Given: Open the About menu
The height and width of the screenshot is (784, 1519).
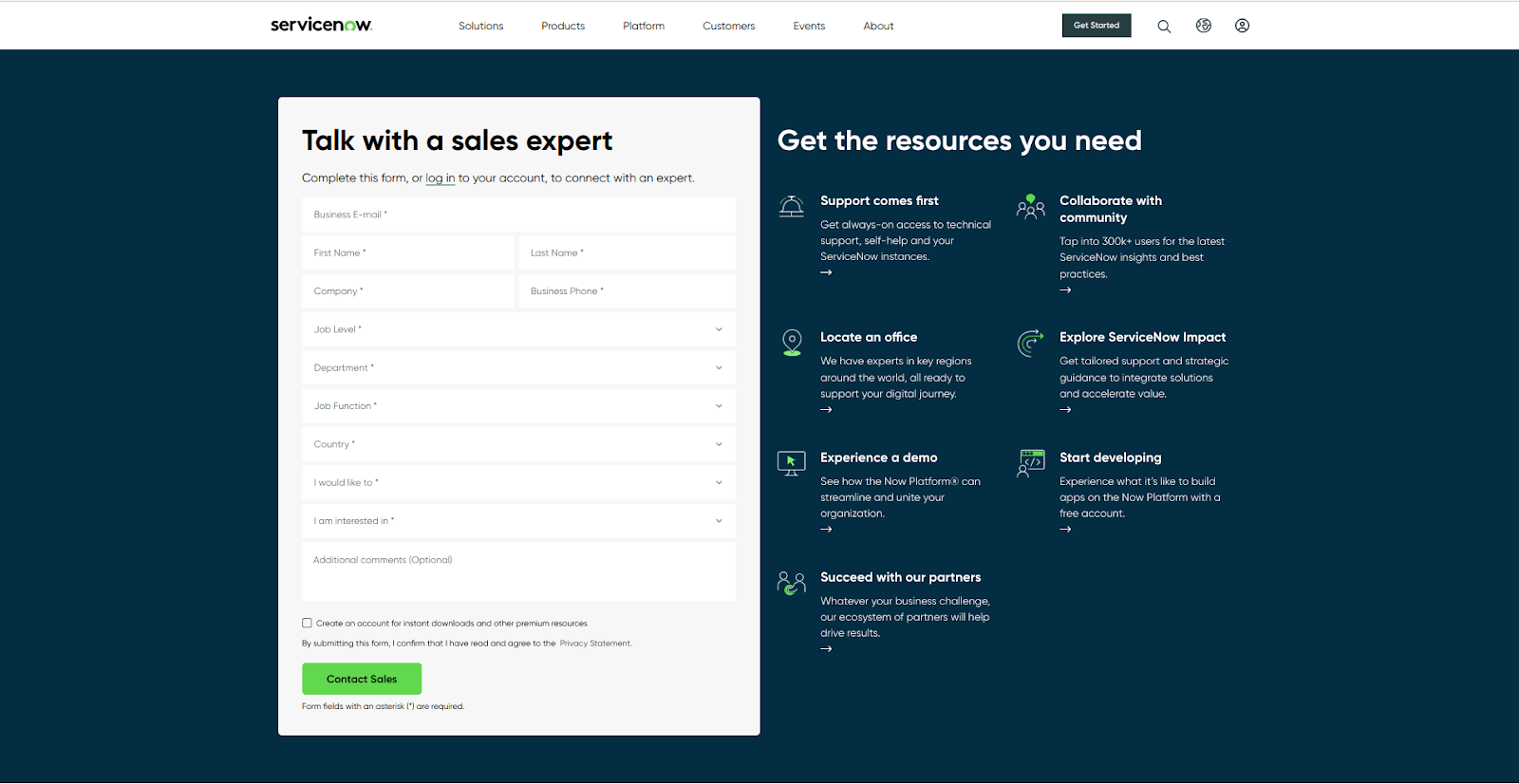Looking at the screenshot, I should pyautogui.click(x=878, y=26).
